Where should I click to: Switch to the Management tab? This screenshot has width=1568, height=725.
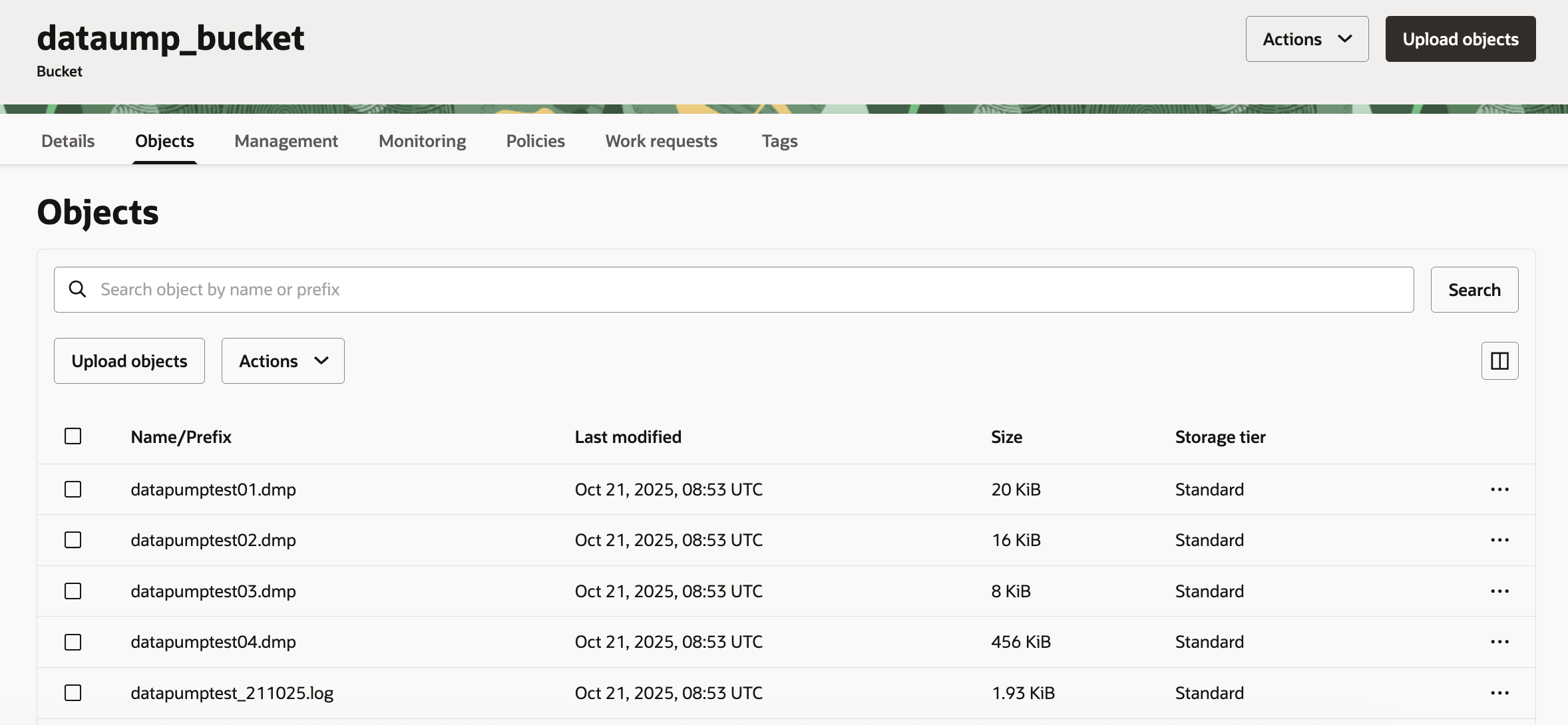[286, 141]
